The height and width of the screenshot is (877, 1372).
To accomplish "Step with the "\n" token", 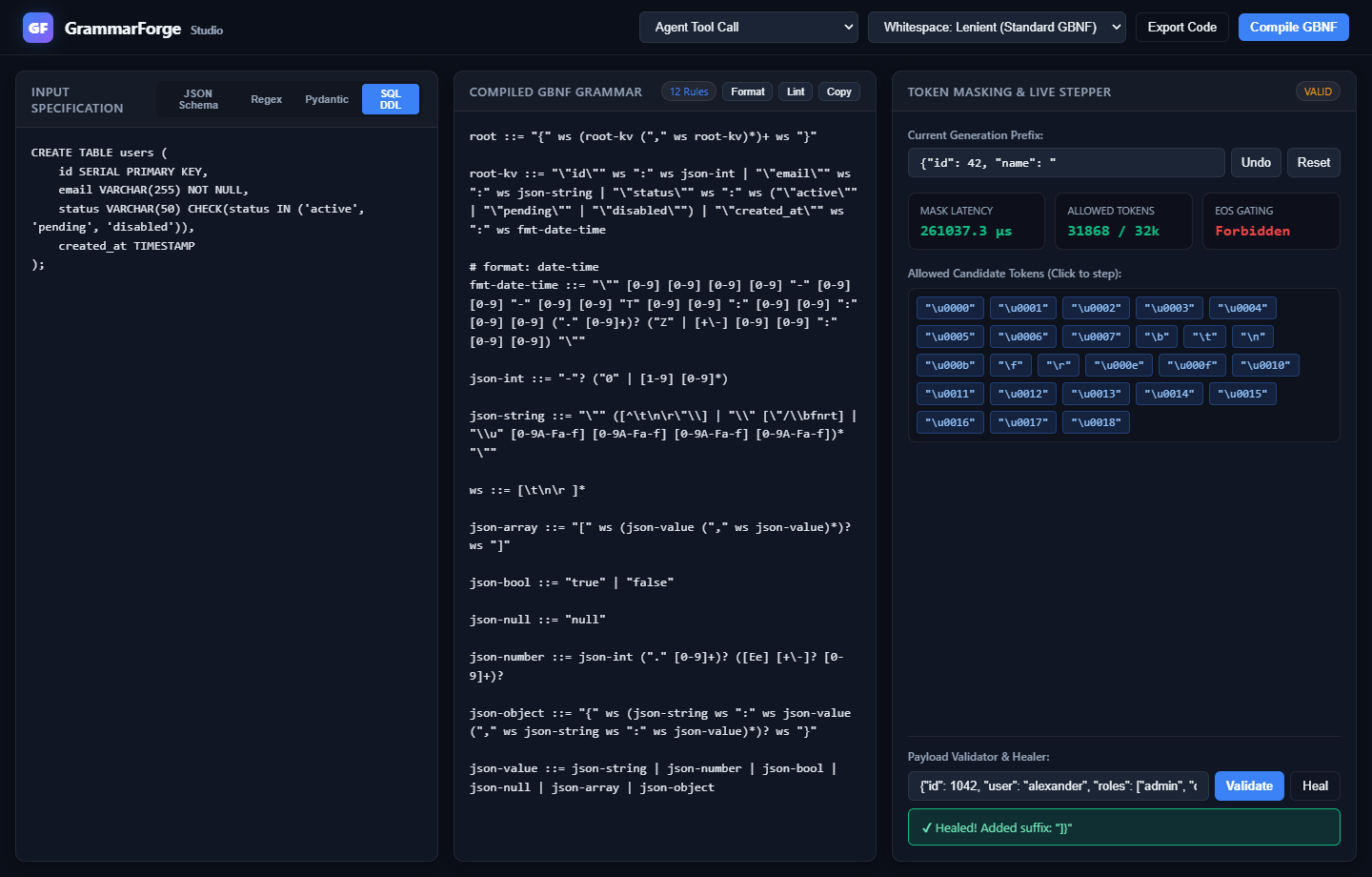I will tap(1253, 337).
